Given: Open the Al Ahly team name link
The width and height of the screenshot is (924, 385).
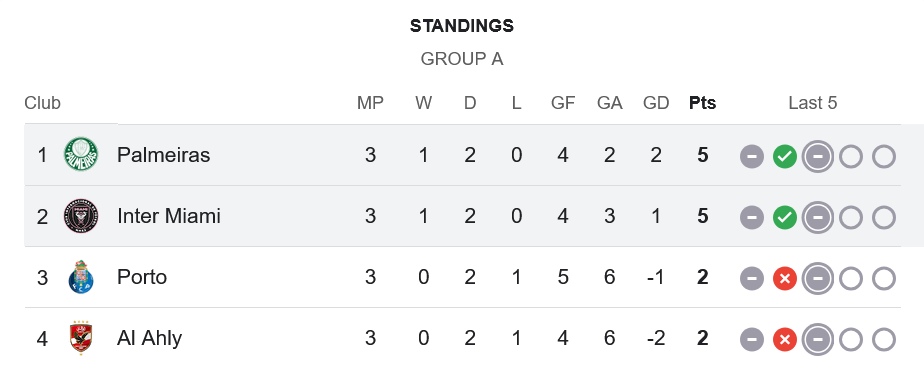Looking at the screenshot, I should (149, 338).
